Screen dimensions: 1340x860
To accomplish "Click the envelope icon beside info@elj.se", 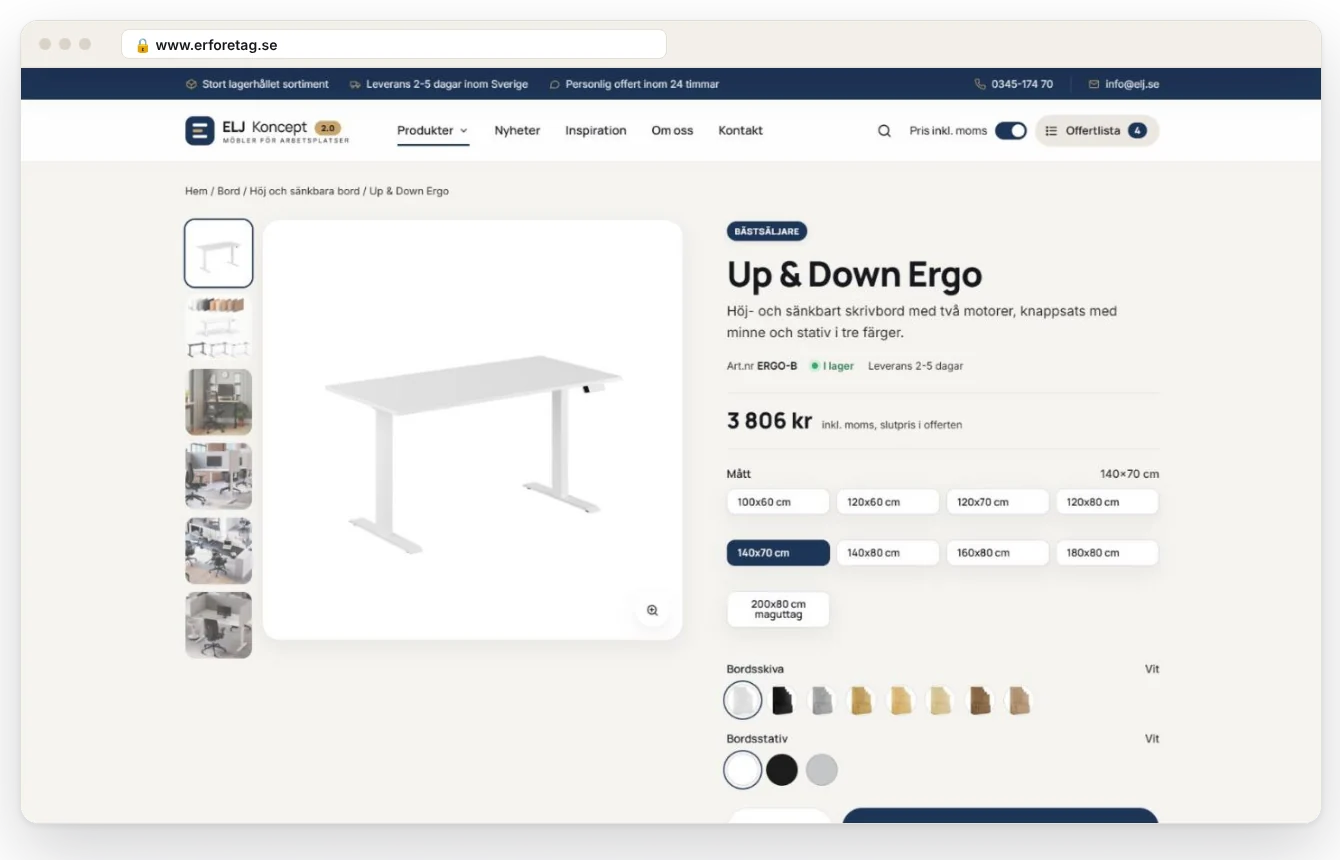I will [x=1094, y=84].
